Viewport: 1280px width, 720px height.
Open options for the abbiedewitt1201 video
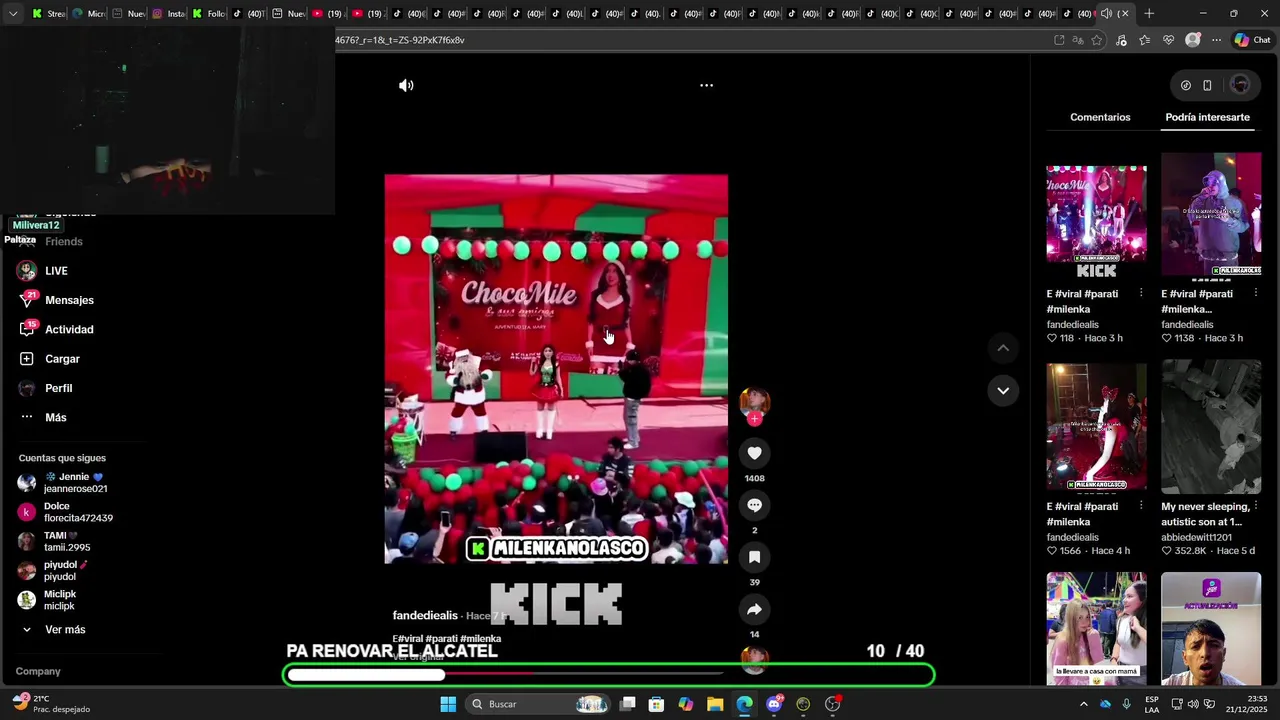click(1256, 507)
